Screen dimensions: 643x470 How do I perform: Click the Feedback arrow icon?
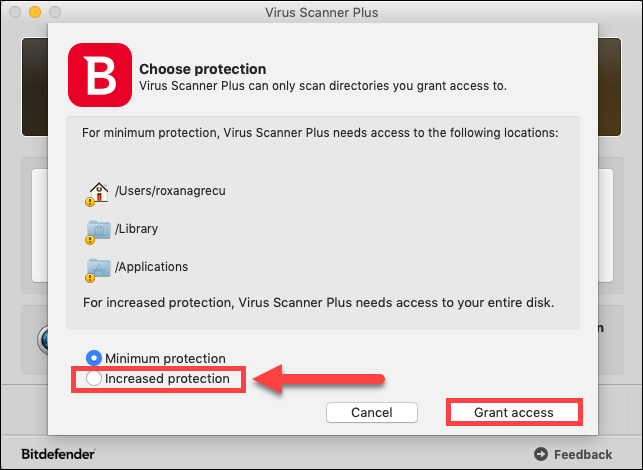[x=541, y=454]
